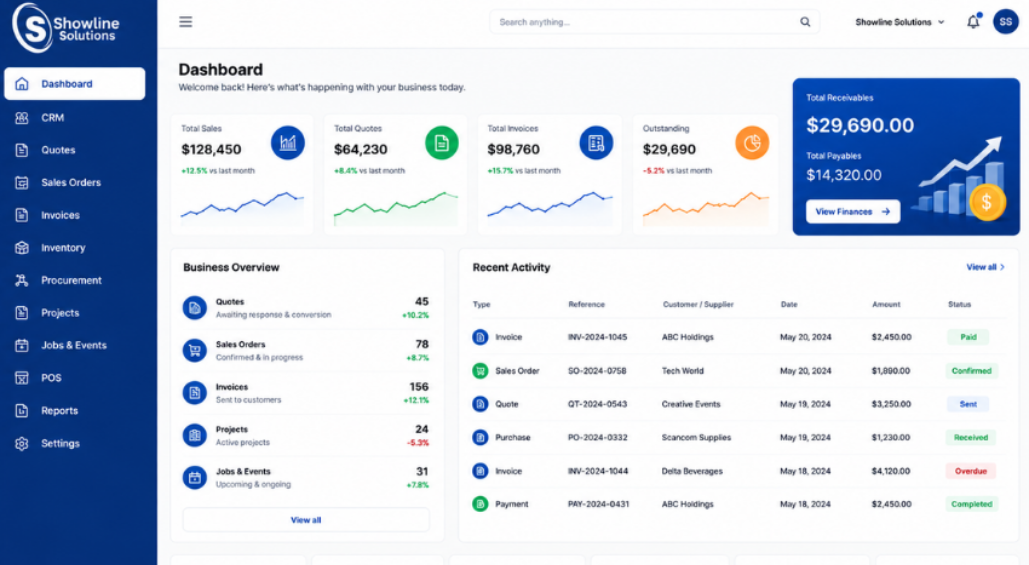Open Dashboard in the sidebar
Viewport: 1029px width, 565px height.
pyautogui.click(x=75, y=84)
